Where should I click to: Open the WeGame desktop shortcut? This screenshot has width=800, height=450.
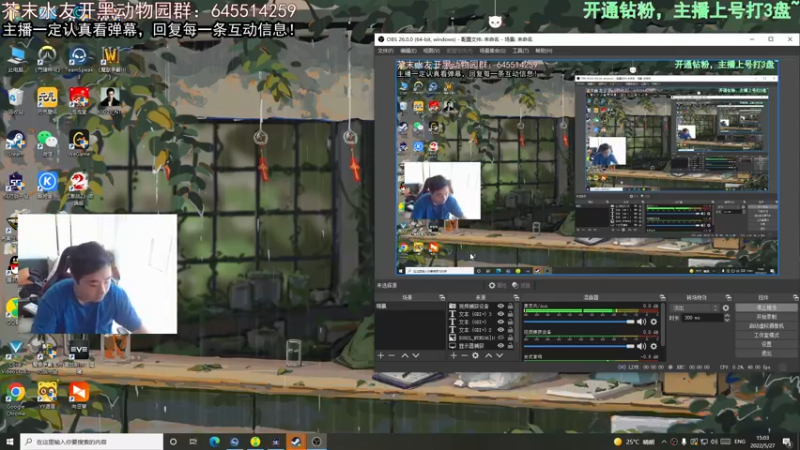(x=79, y=143)
